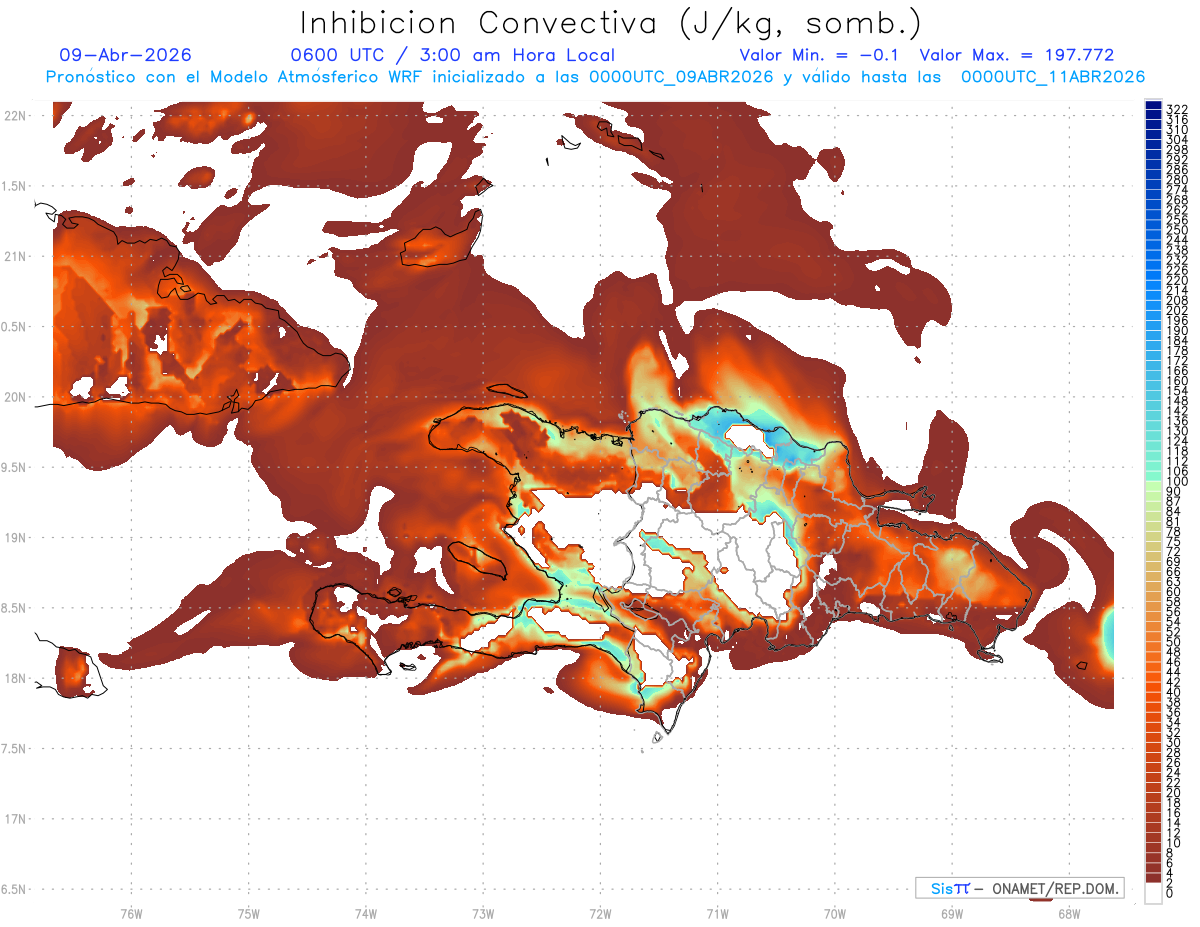
Task: Click the 100 value on the color scale
Action: [1175, 482]
